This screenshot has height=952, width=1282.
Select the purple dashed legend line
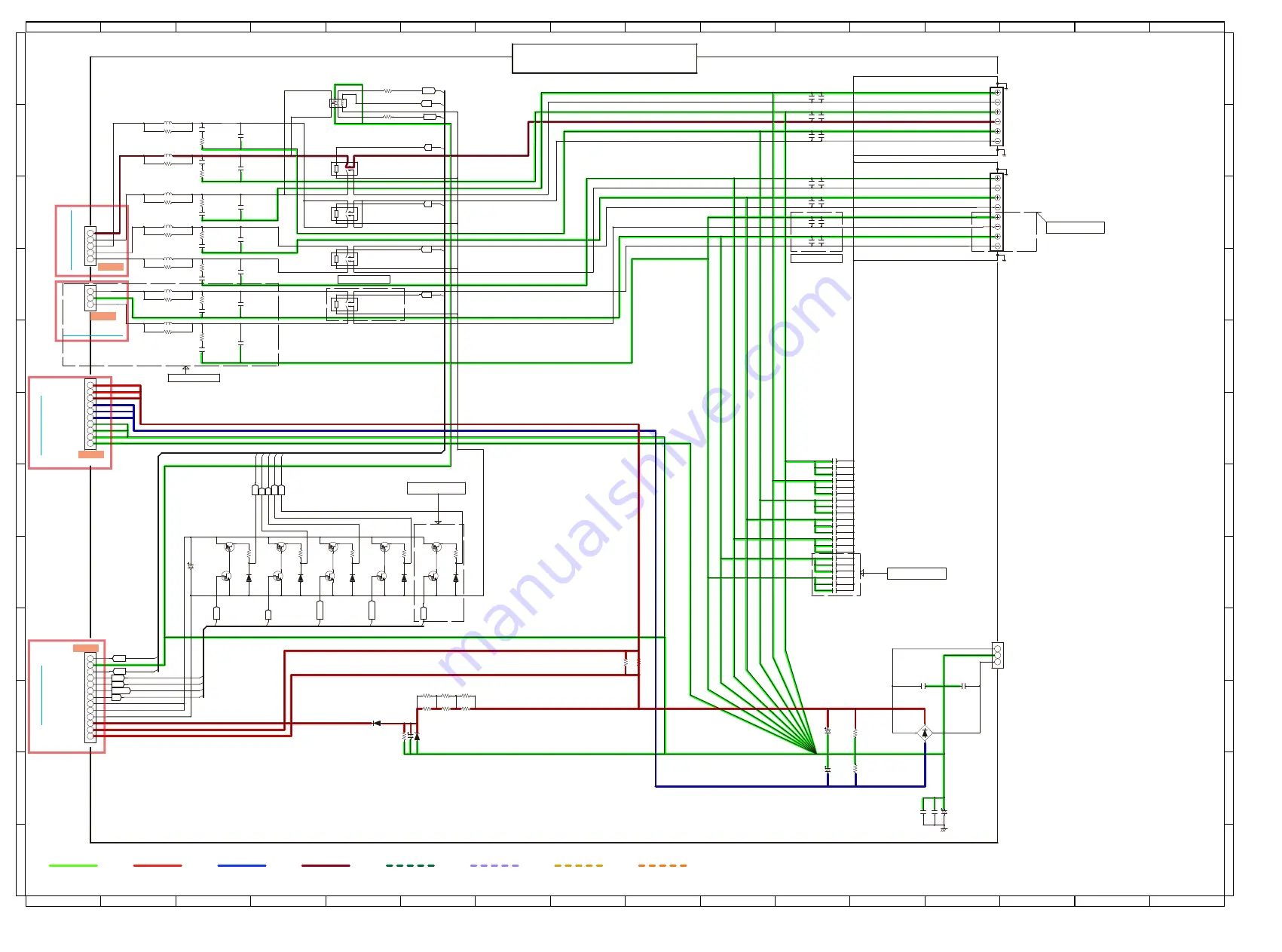pos(494,865)
